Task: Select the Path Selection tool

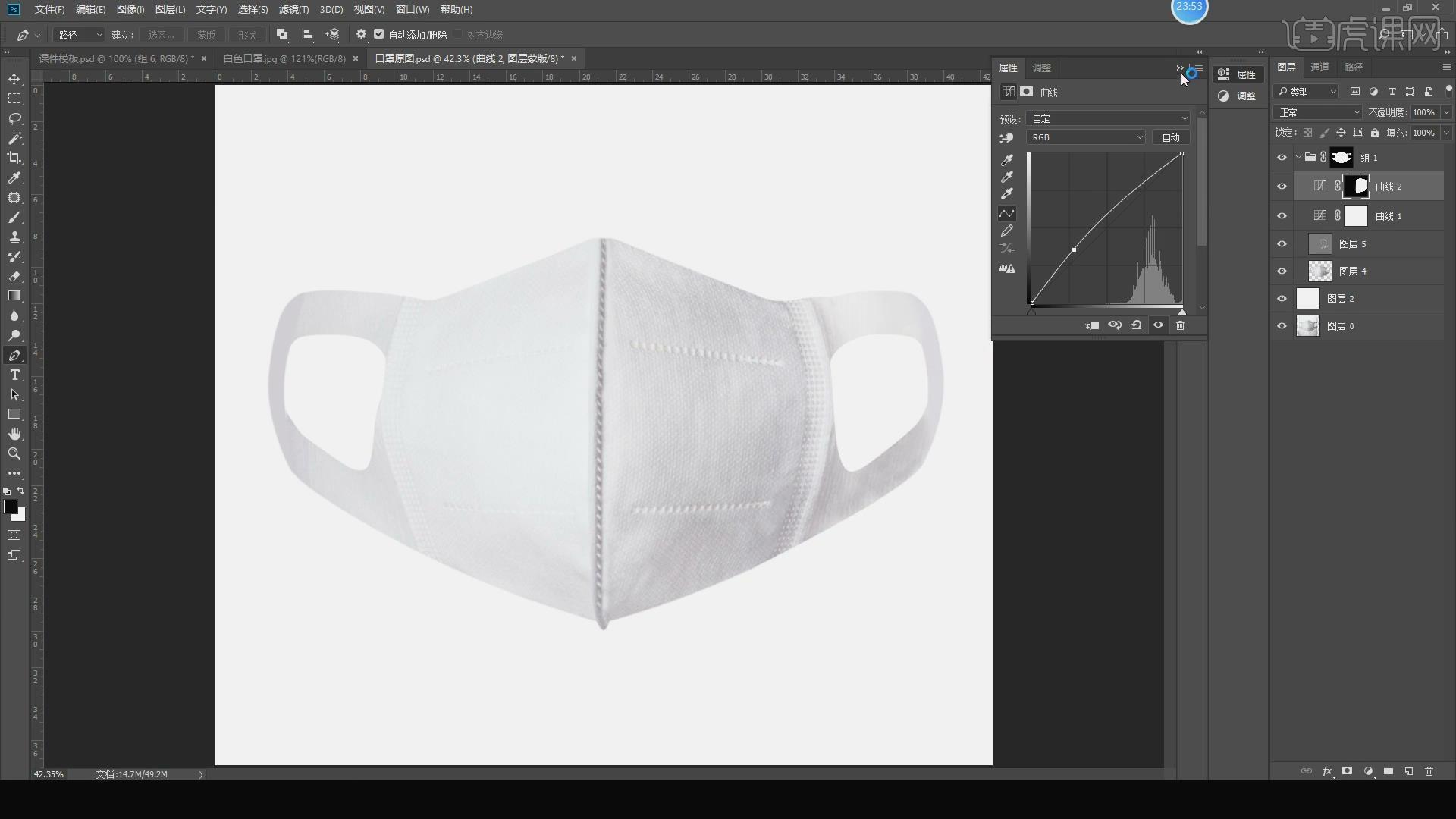Action: [x=14, y=395]
